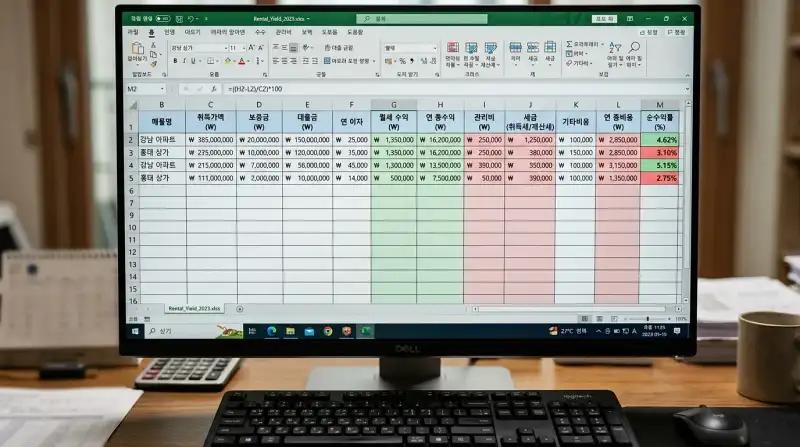Click the AutoSum sigma icon
The height and width of the screenshot is (447, 800).
tap(566, 44)
